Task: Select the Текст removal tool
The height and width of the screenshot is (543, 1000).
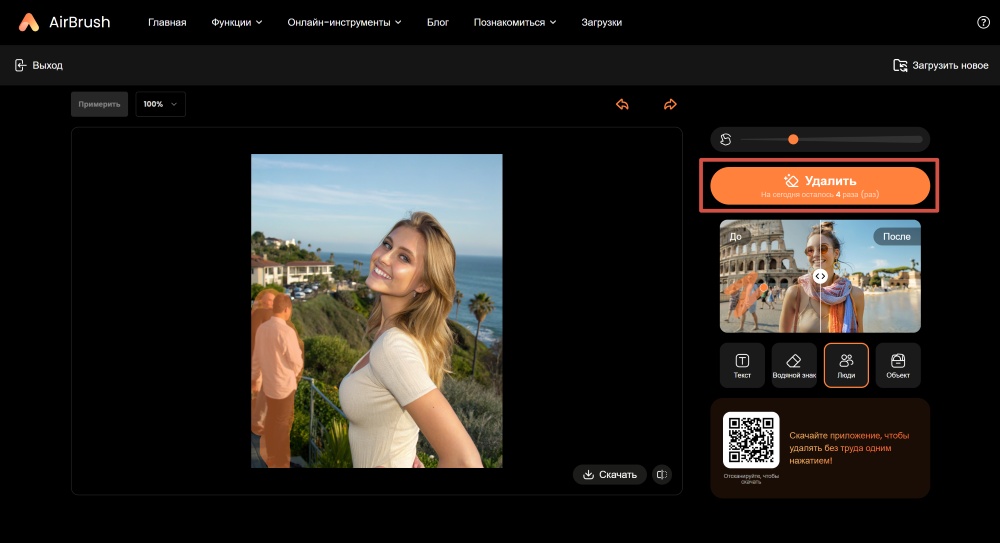Action: [742, 365]
